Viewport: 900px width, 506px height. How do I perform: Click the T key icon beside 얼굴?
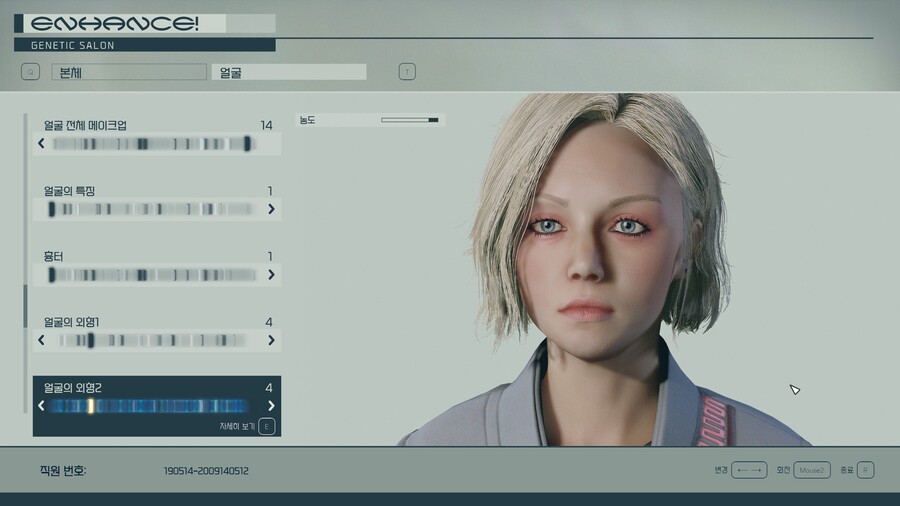click(407, 72)
